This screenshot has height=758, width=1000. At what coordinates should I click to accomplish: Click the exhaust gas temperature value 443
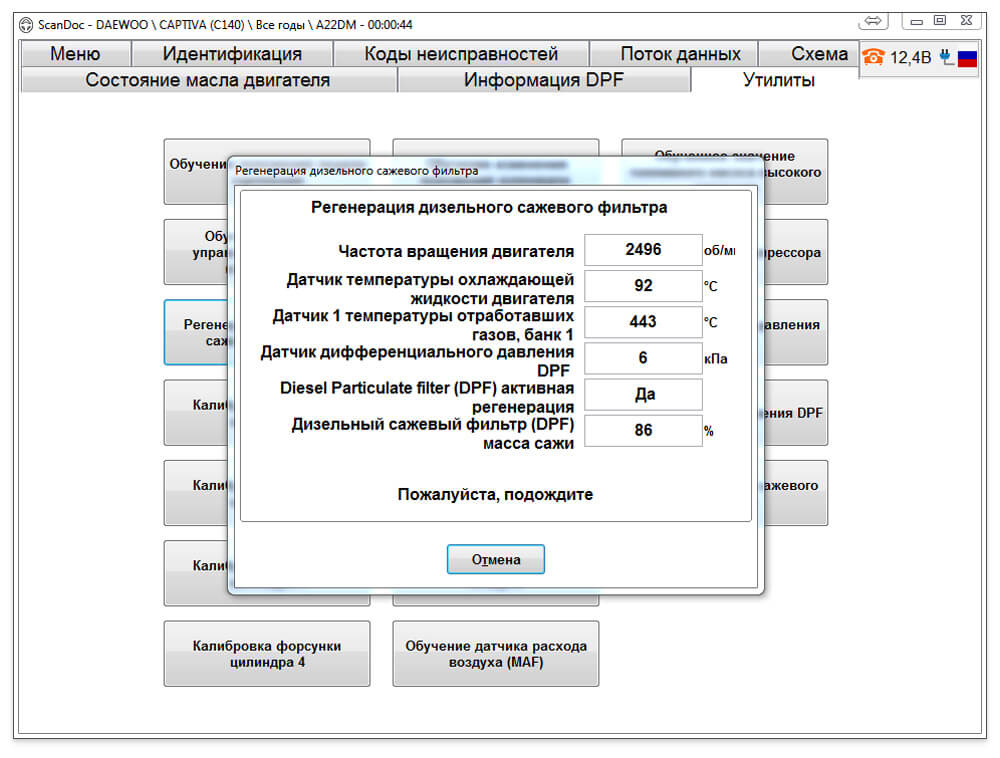(643, 322)
